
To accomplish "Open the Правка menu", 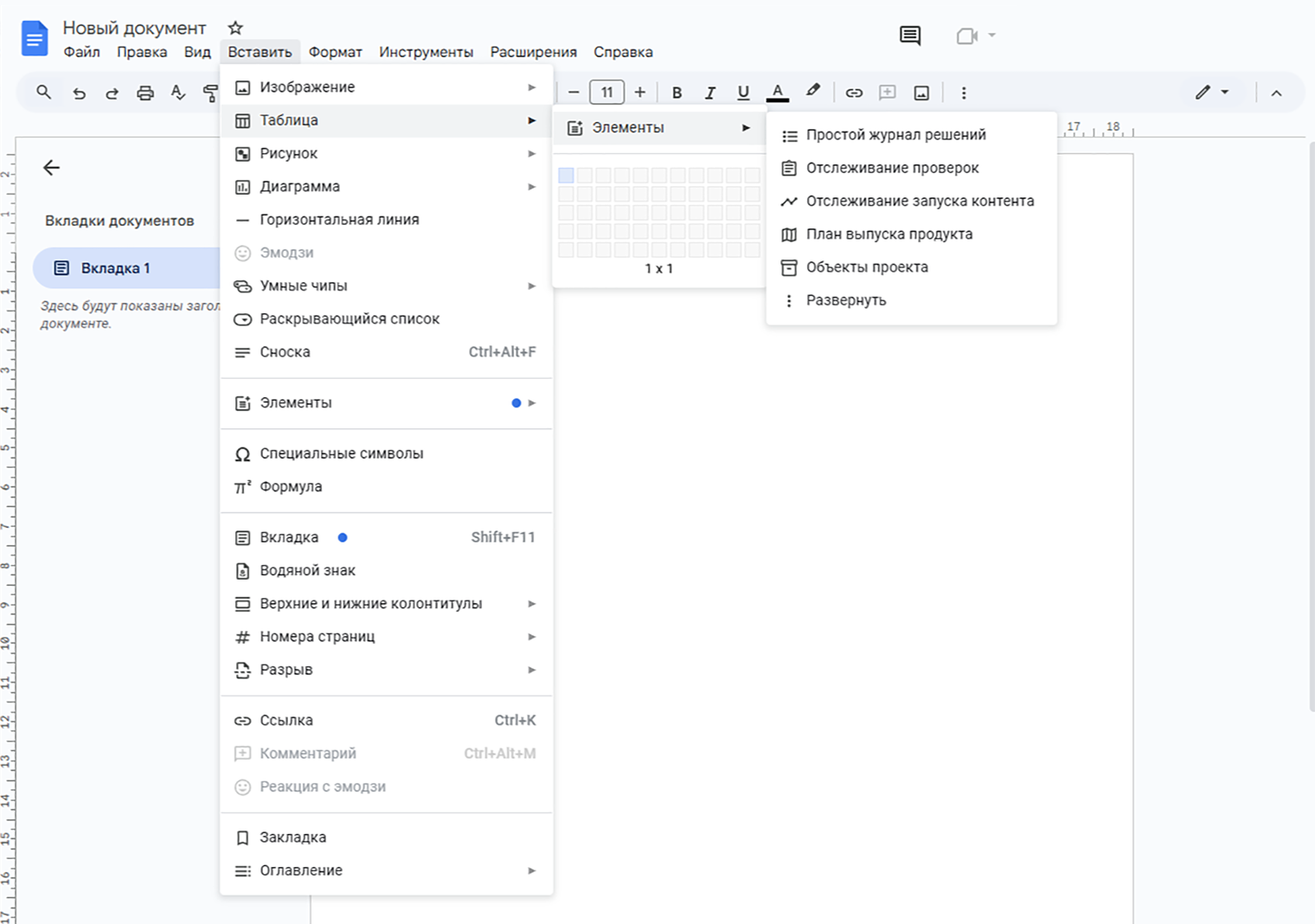I will (x=142, y=52).
